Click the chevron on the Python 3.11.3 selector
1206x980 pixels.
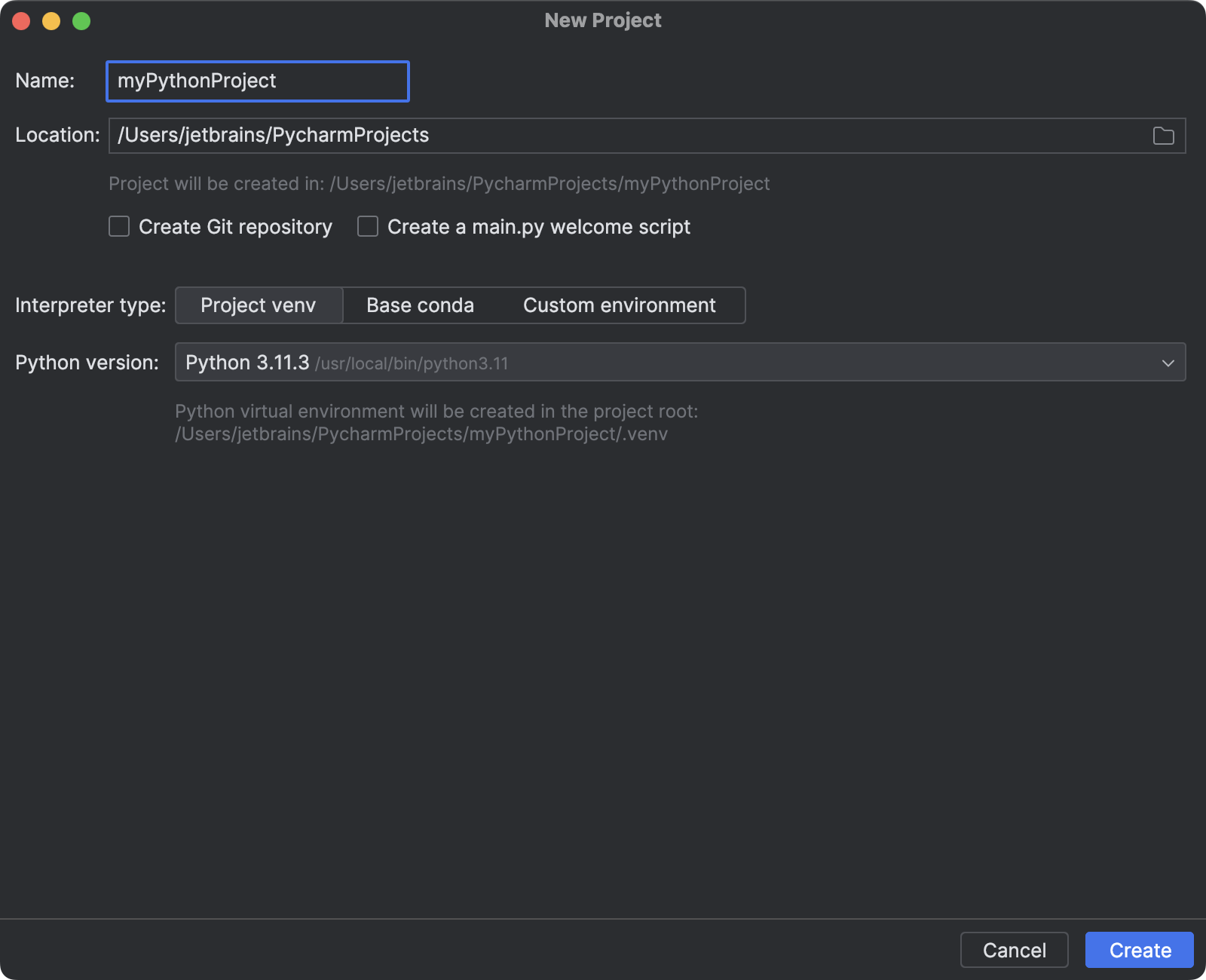coord(1167,362)
